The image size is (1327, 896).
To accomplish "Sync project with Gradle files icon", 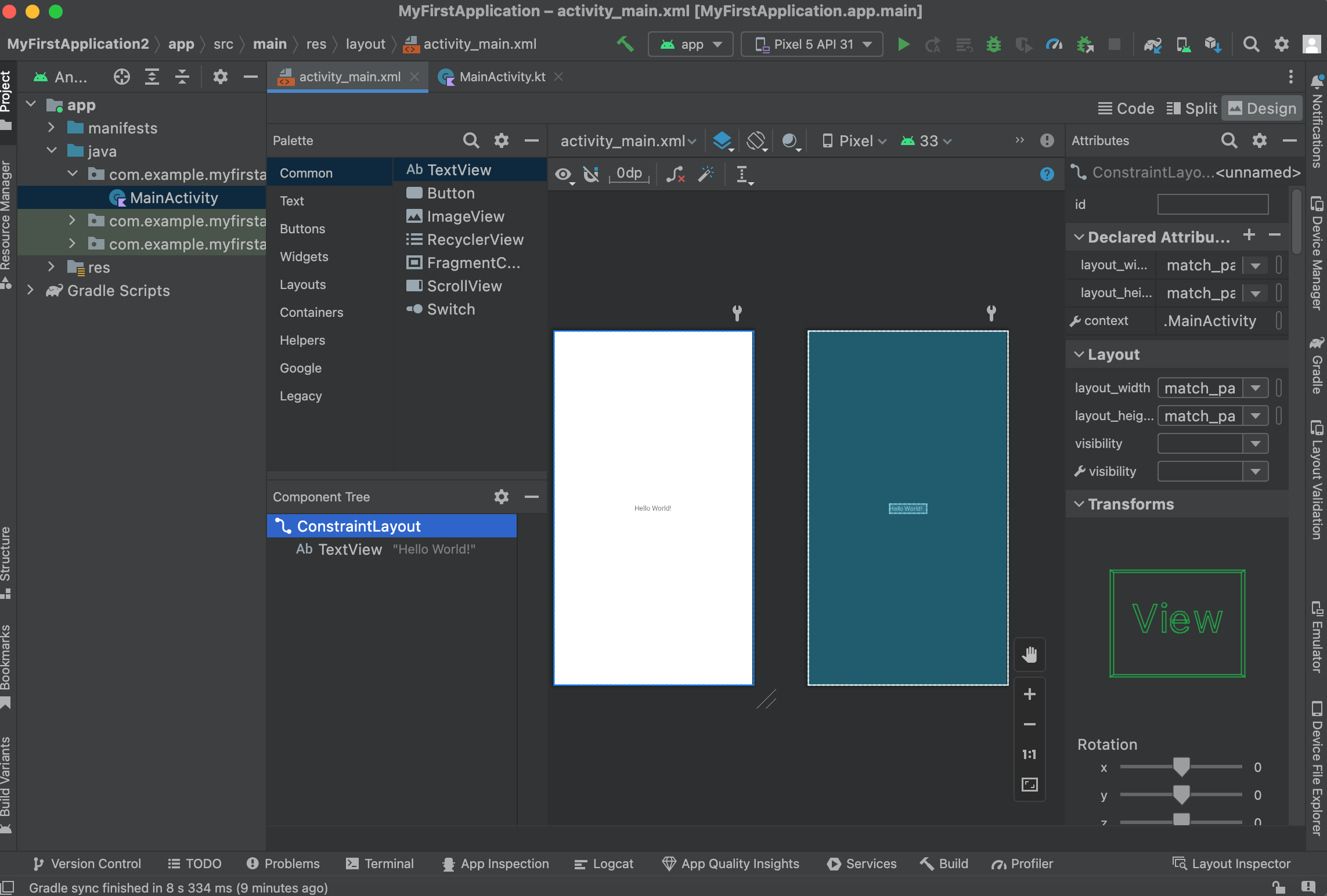I will click(x=1152, y=44).
